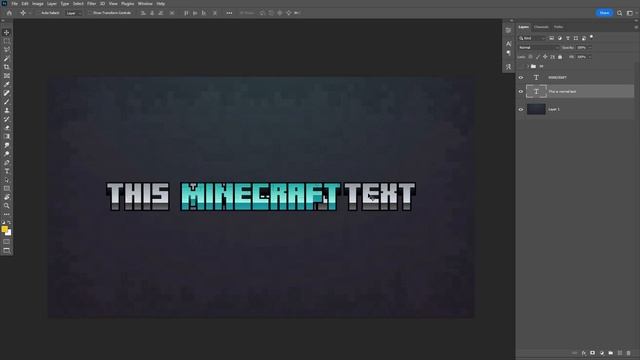Screen dimensions: 640x360
Task: Open the Help menu
Action: pyautogui.click(x=161, y=4)
